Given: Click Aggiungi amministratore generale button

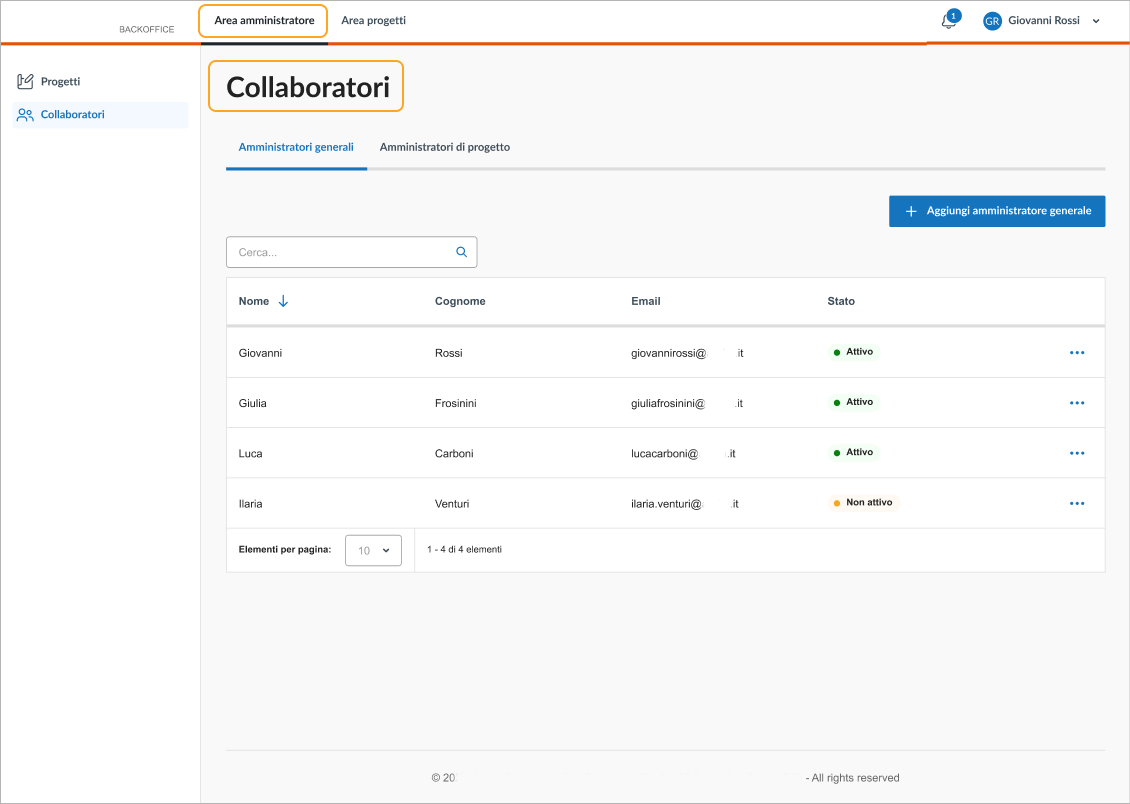Looking at the screenshot, I should [x=997, y=211].
